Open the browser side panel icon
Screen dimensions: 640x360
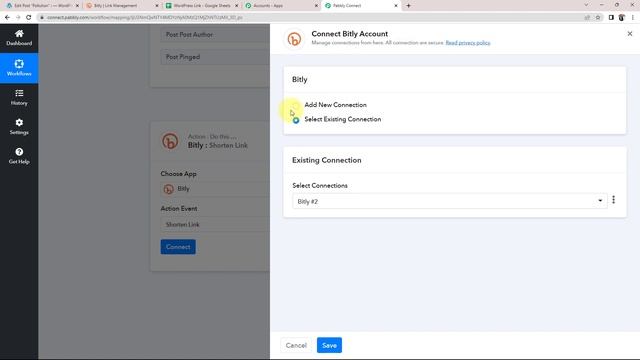click(x=611, y=18)
